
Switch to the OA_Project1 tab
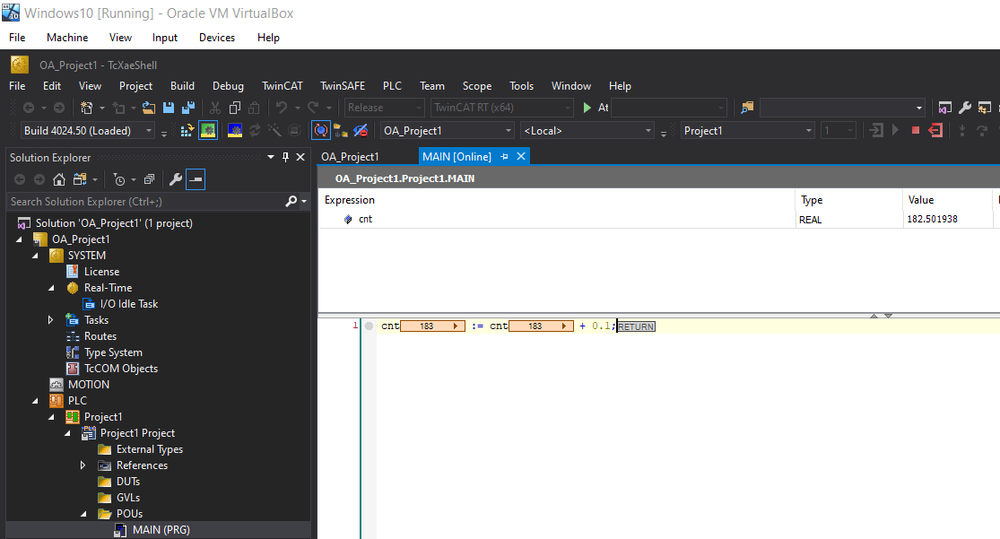350,156
